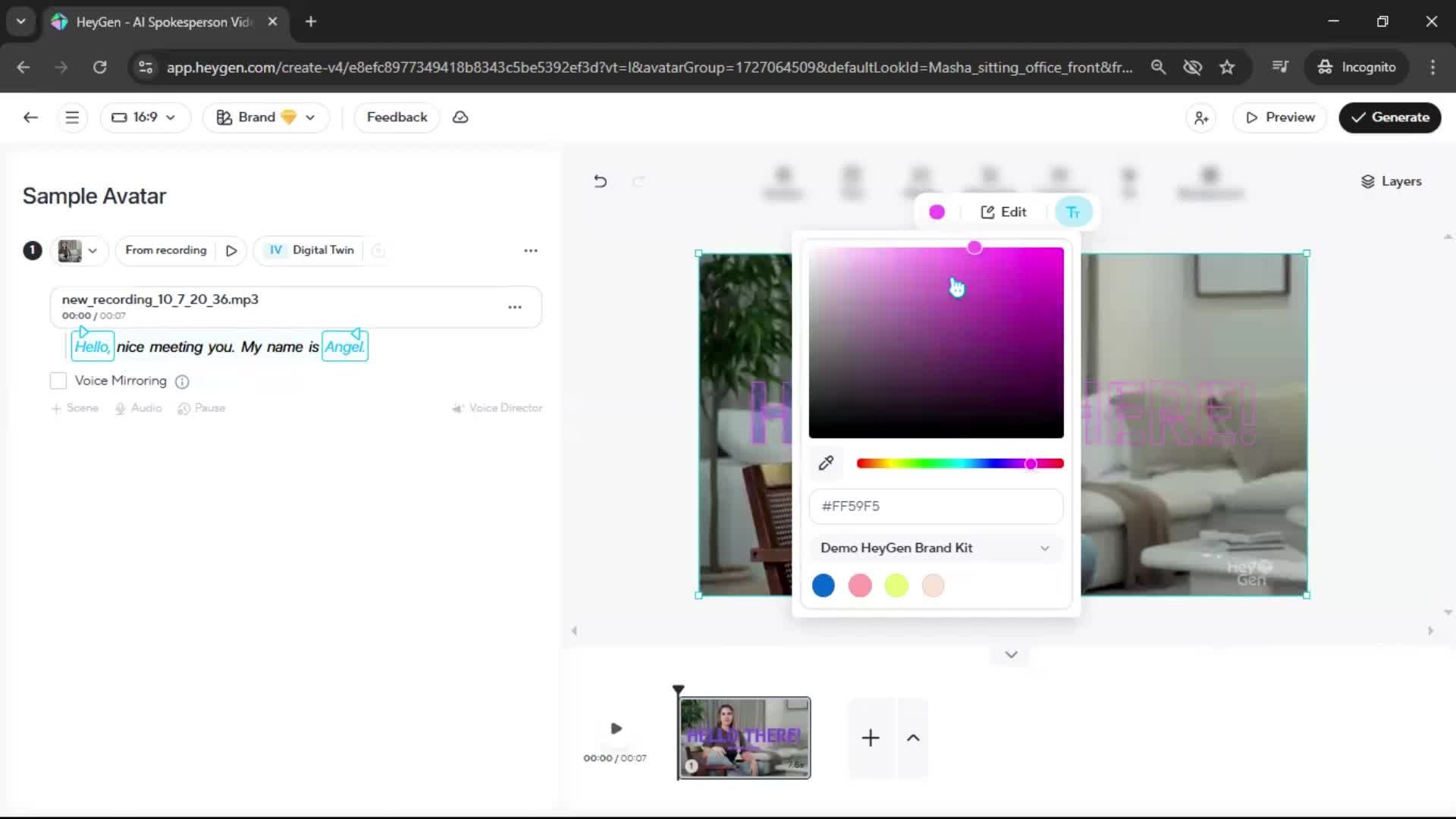Open the Layers panel

click(x=1391, y=181)
